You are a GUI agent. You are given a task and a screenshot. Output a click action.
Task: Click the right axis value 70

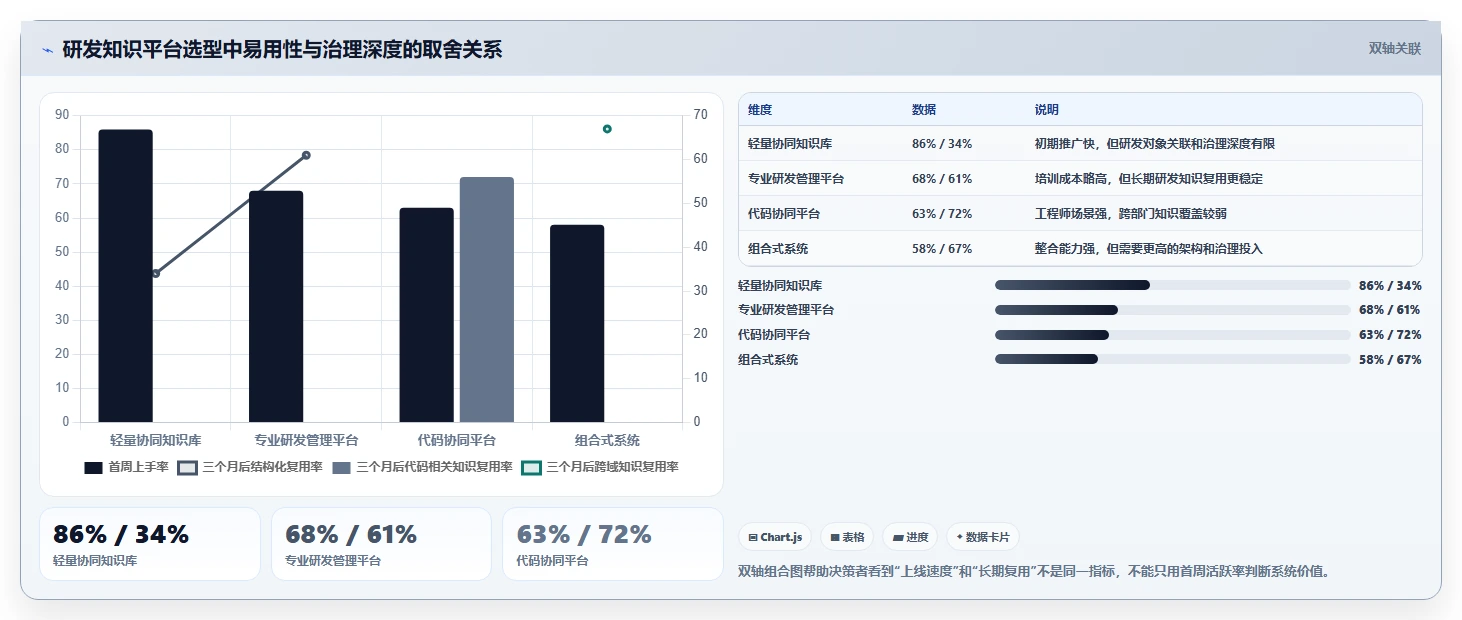pyautogui.click(x=700, y=115)
